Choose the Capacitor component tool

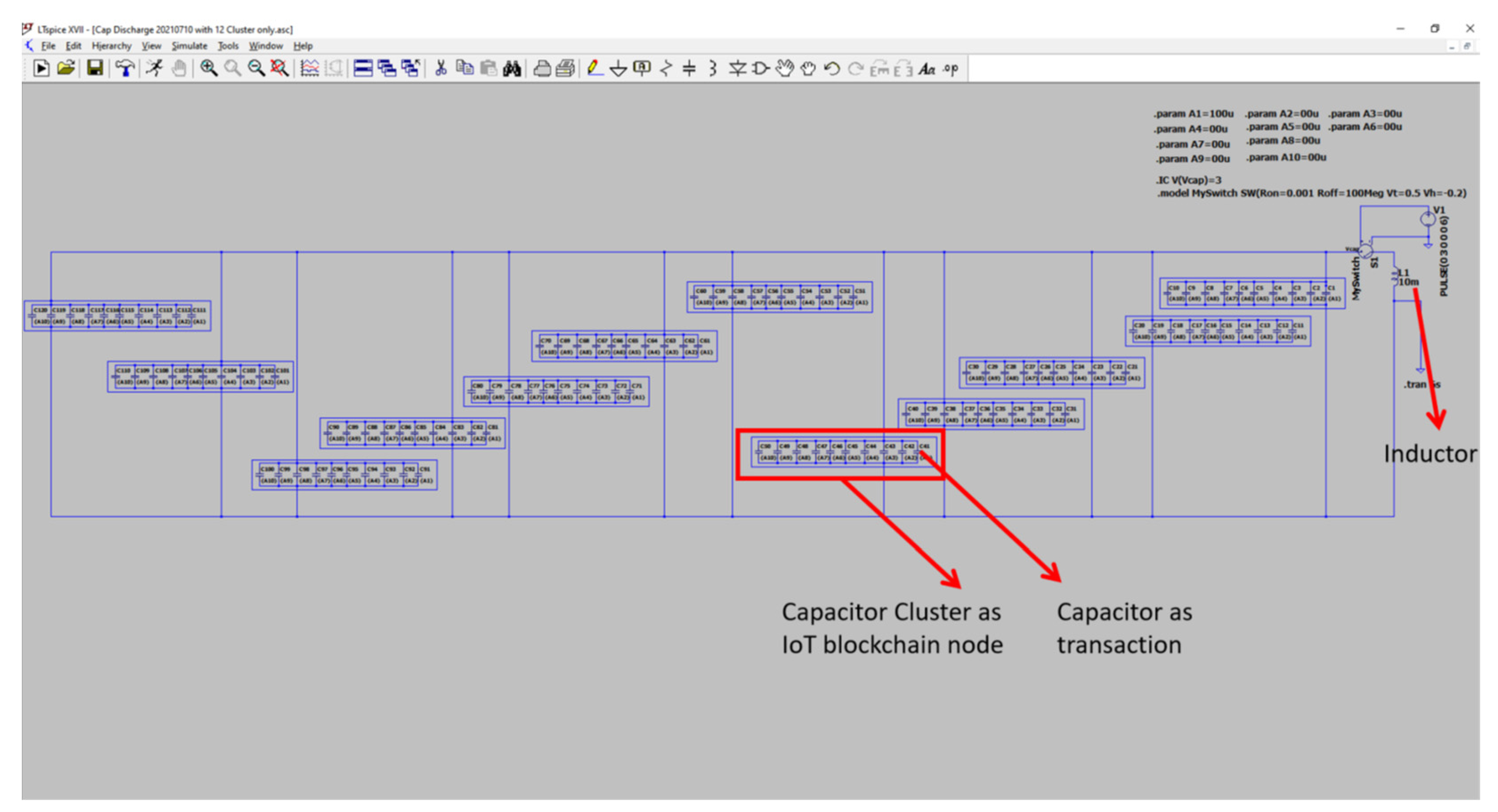[689, 69]
